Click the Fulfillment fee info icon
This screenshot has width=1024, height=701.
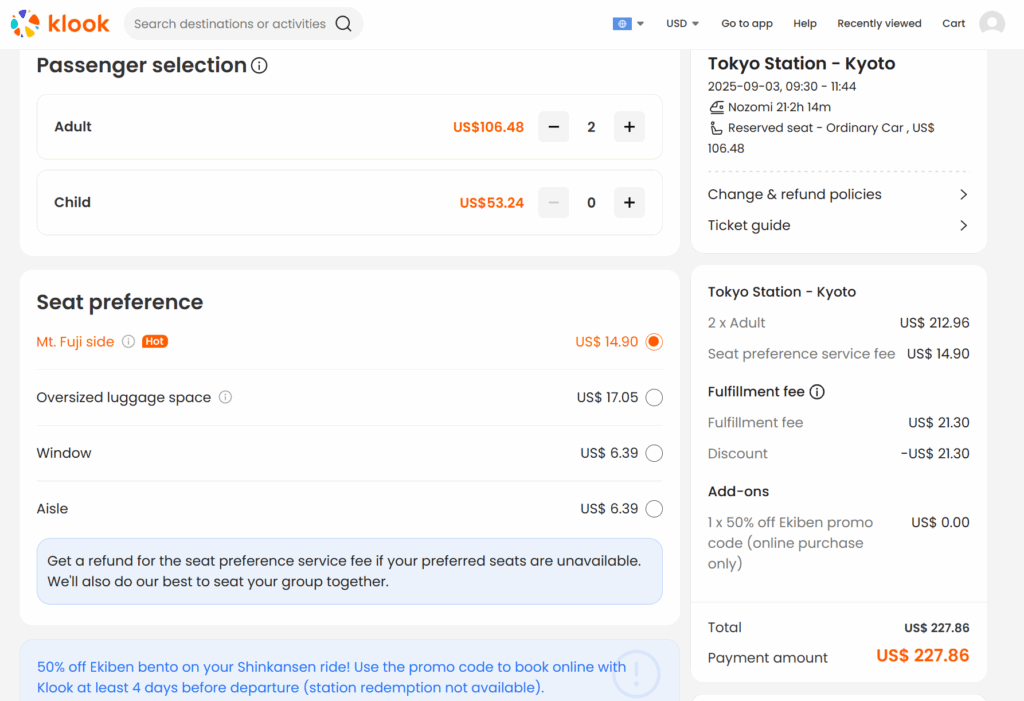pos(817,392)
